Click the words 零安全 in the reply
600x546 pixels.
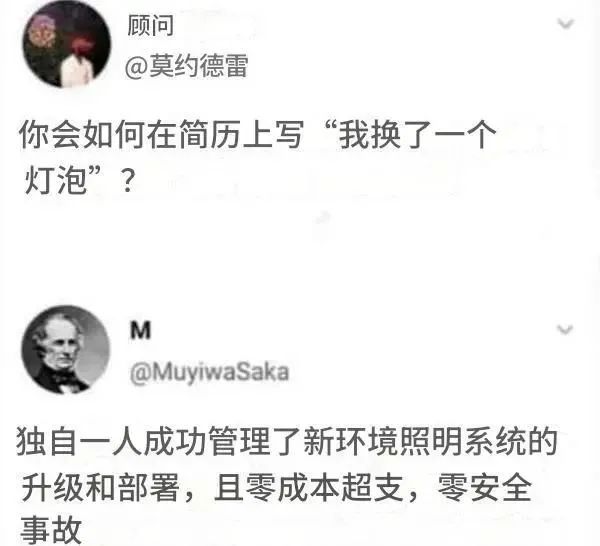[484, 487]
